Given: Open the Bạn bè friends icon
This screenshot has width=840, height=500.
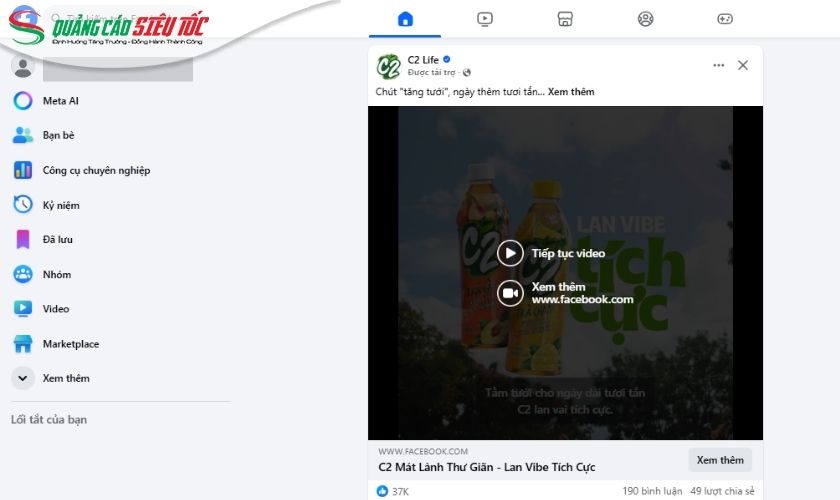Looking at the screenshot, I should coord(22,135).
